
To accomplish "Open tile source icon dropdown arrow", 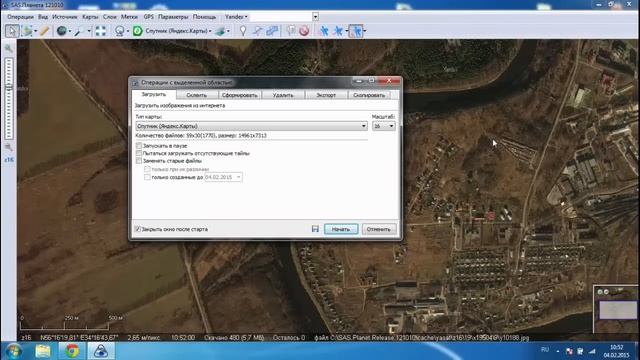I will pyautogui.click(x=127, y=31).
